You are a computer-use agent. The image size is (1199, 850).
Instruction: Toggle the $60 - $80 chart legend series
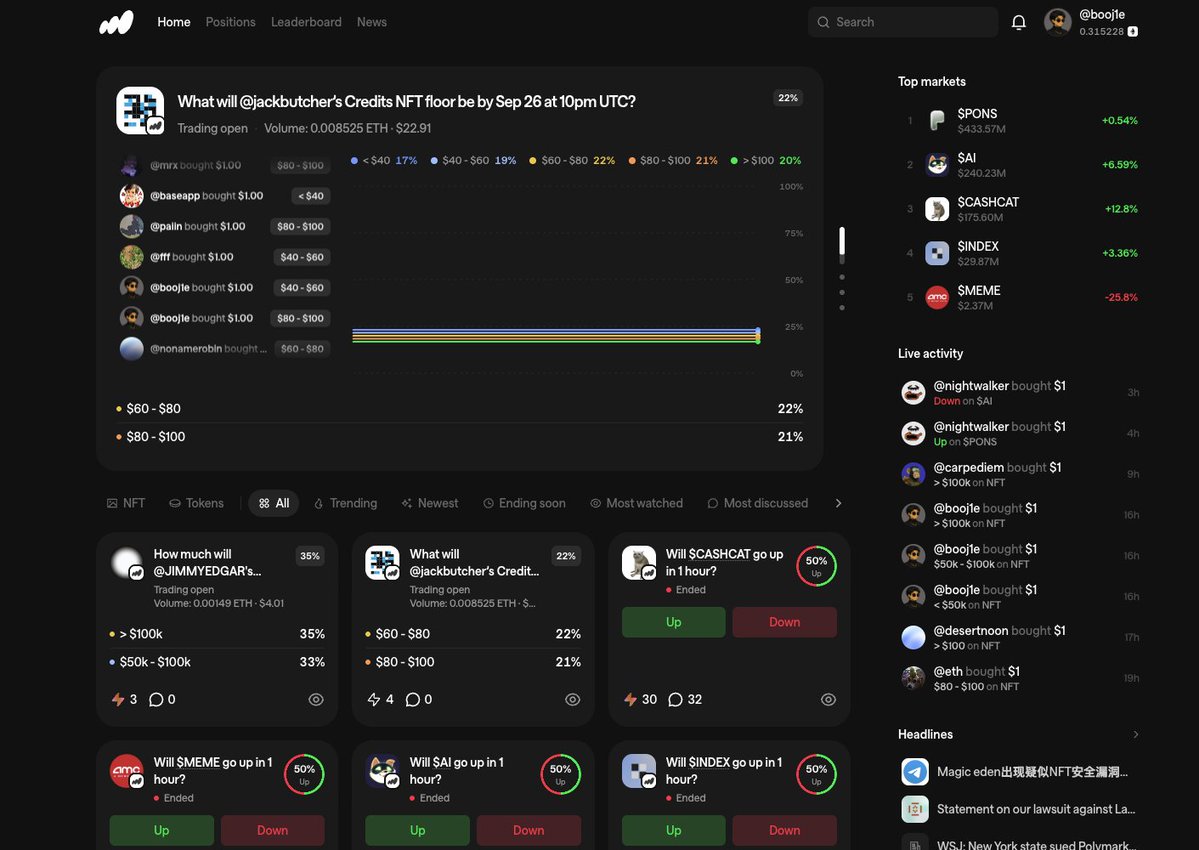(x=572, y=161)
